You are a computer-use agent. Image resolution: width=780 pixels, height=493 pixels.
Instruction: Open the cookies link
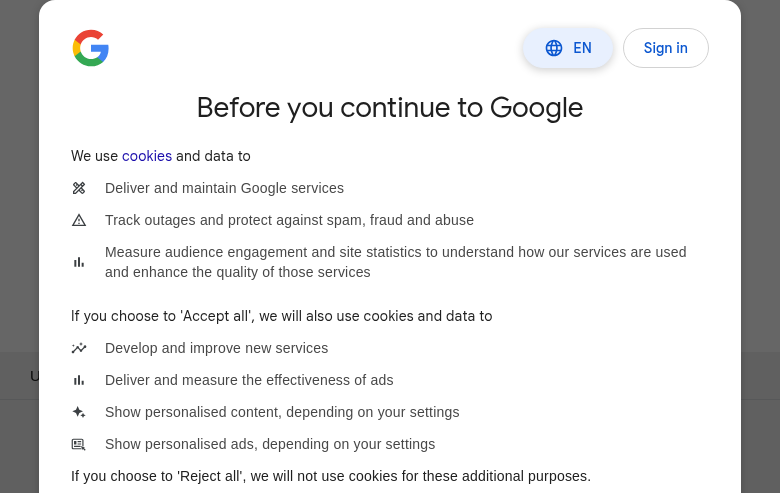(x=147, y=156)
